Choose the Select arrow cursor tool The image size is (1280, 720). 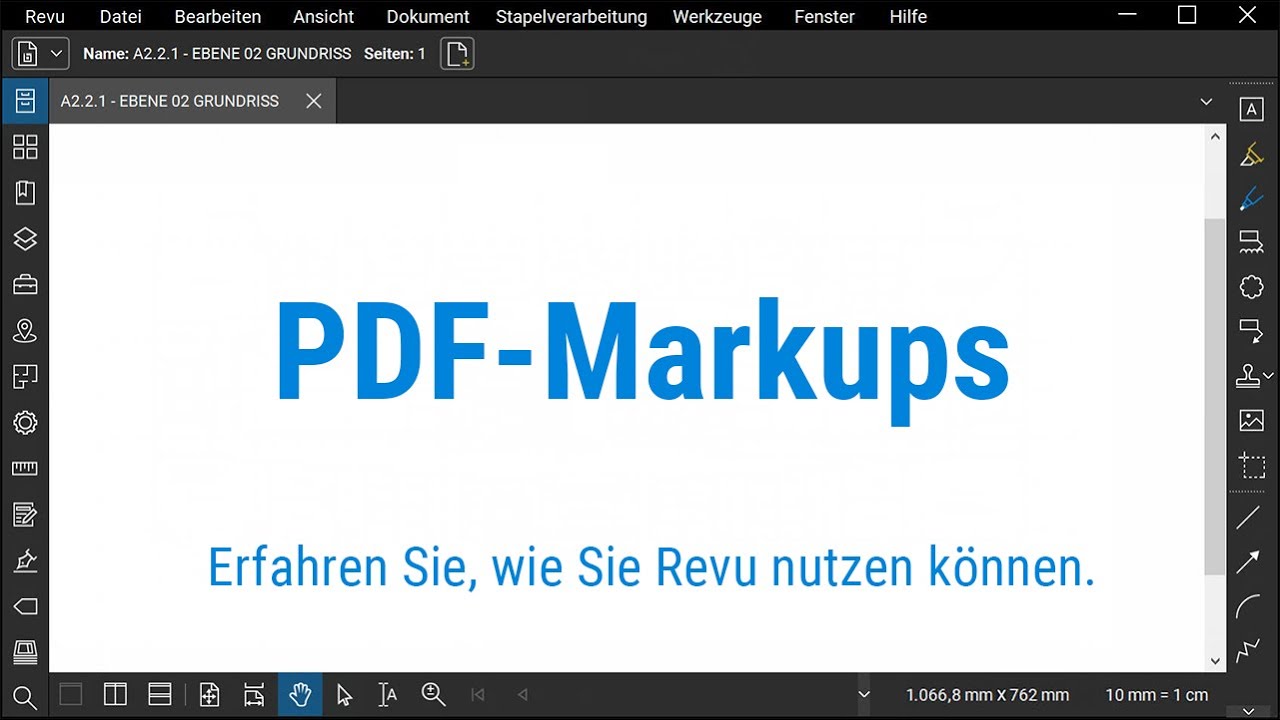tap(345, 694)
